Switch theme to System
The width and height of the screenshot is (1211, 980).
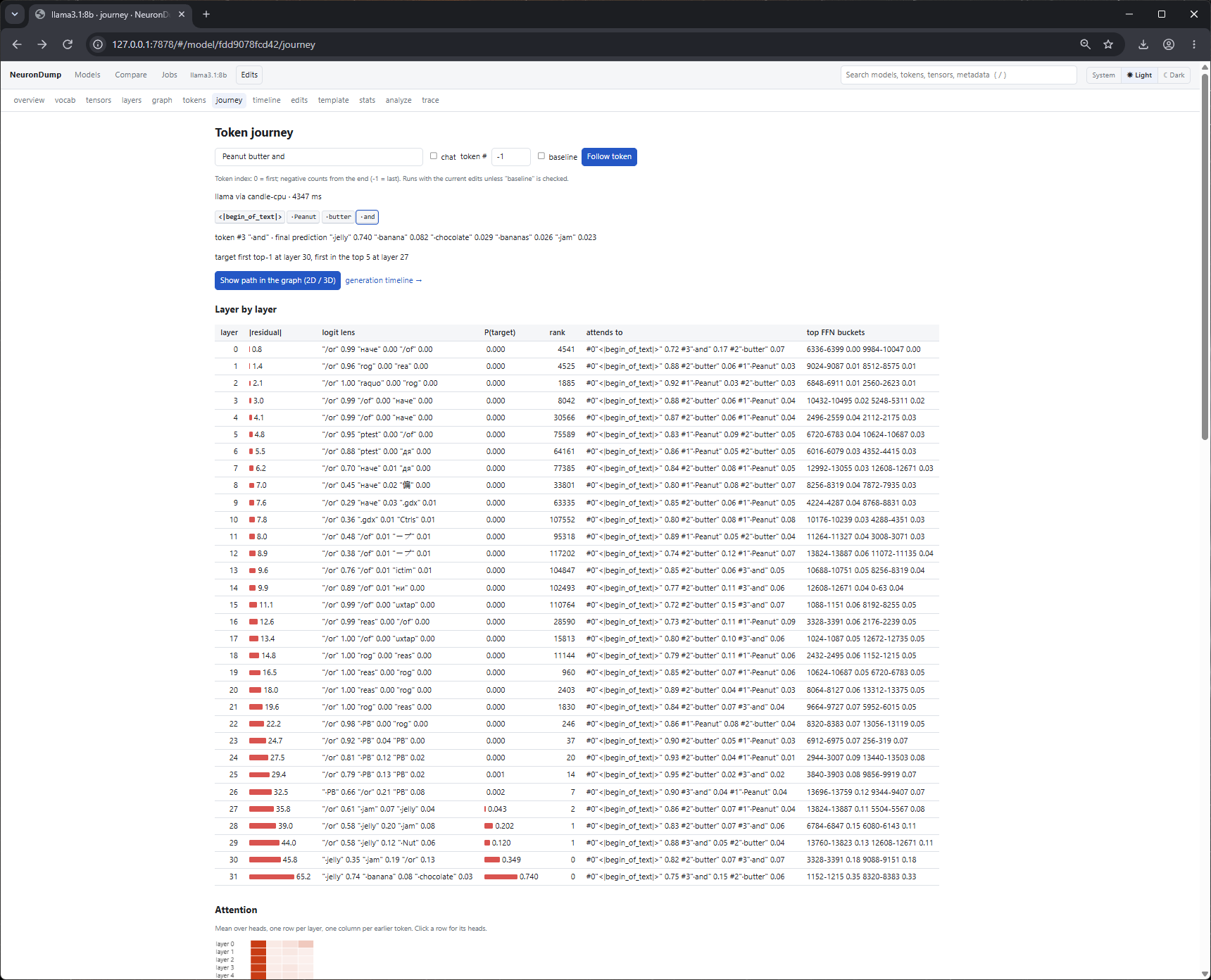[x=1103, y=75]
